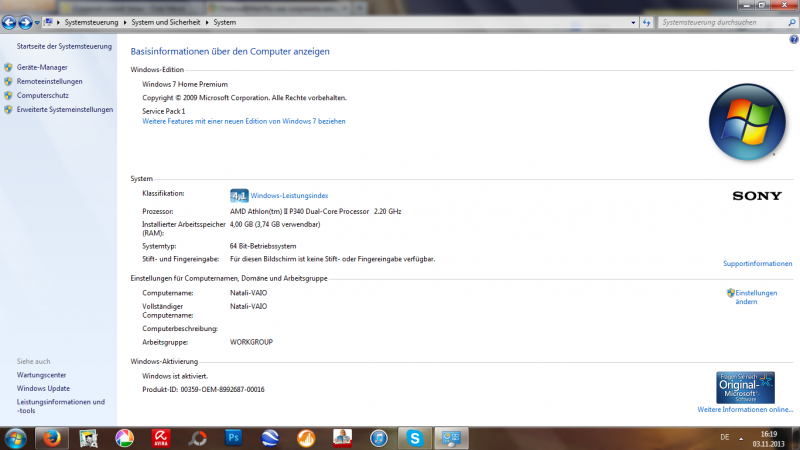Click the Produkt-ID value 00359-OEM-8992687-00016
The image size is (800, 450).
coord(222,390)
